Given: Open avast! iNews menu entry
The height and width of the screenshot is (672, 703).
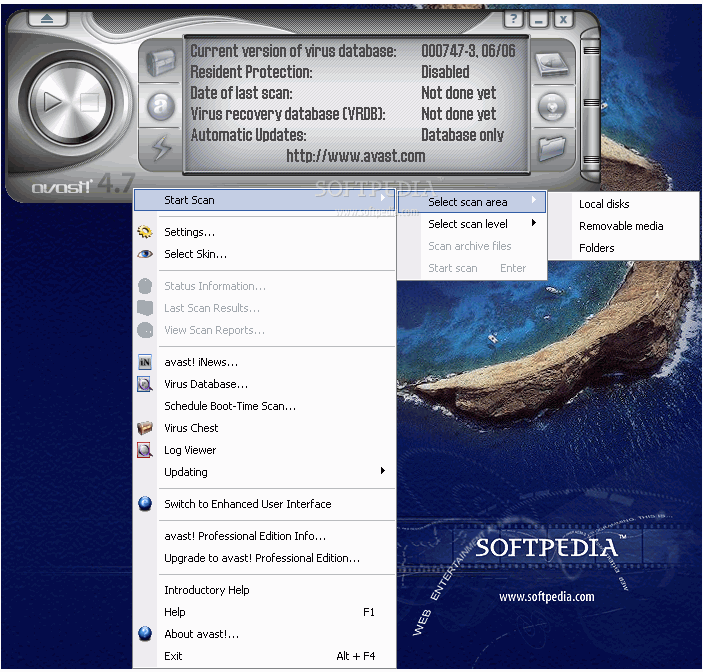Looking at the screenshot, I should coord(264,362).
